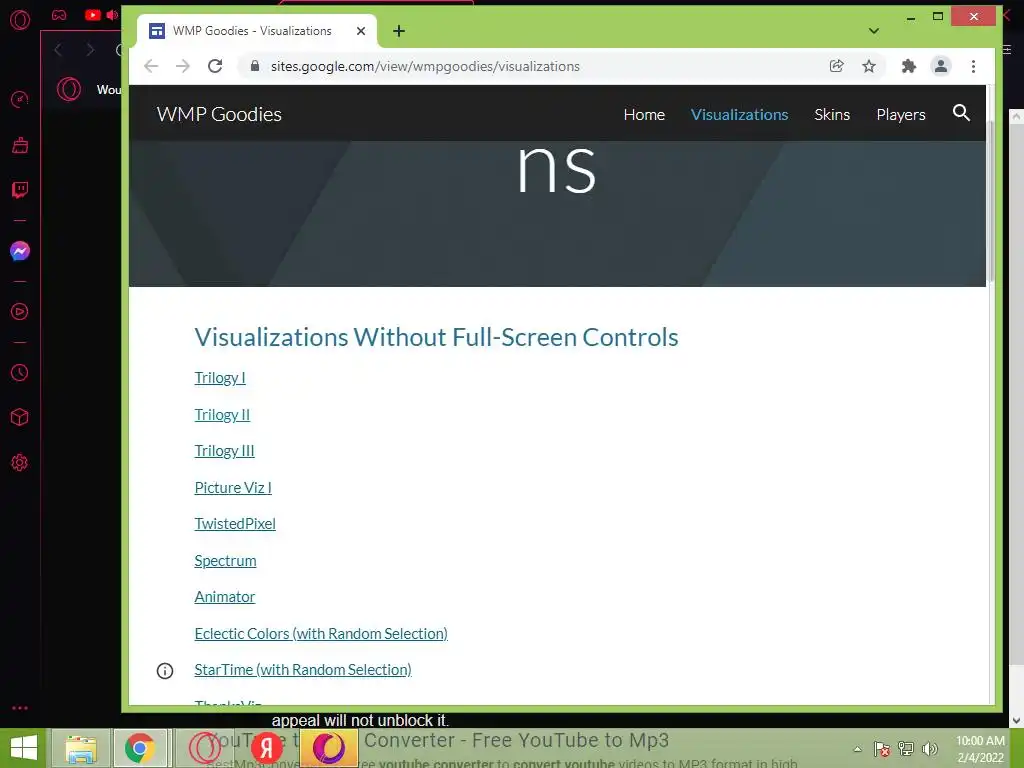Image resolution: width=1024 pixels, height=768 pixels.
Task: Click the purple ring taskbar icon
Action: coord(328,748)
